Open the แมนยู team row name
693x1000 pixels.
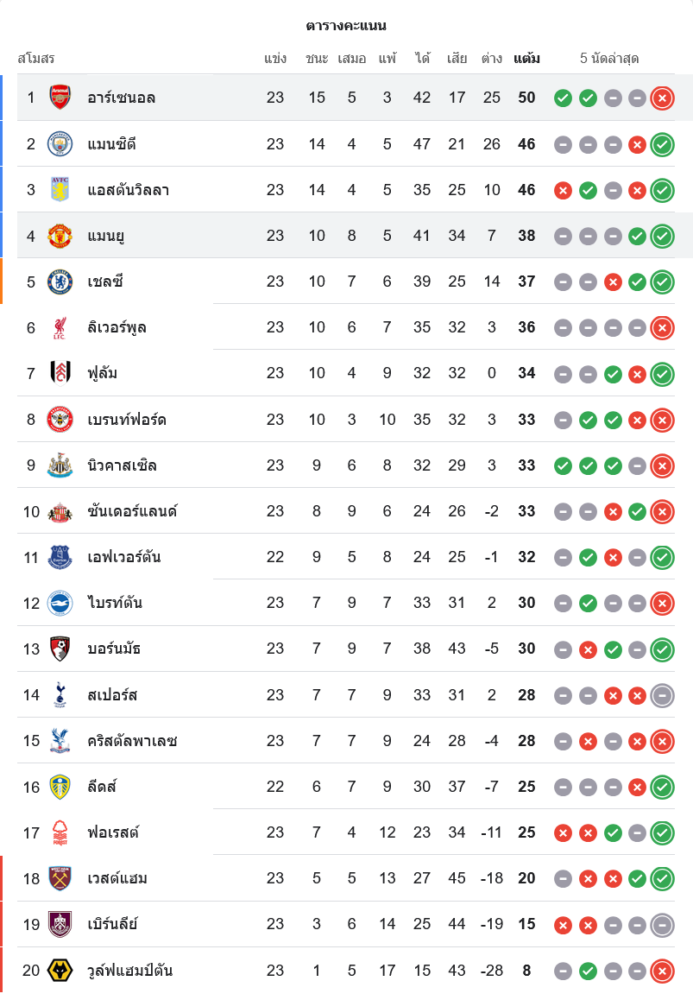click(106, 236)
